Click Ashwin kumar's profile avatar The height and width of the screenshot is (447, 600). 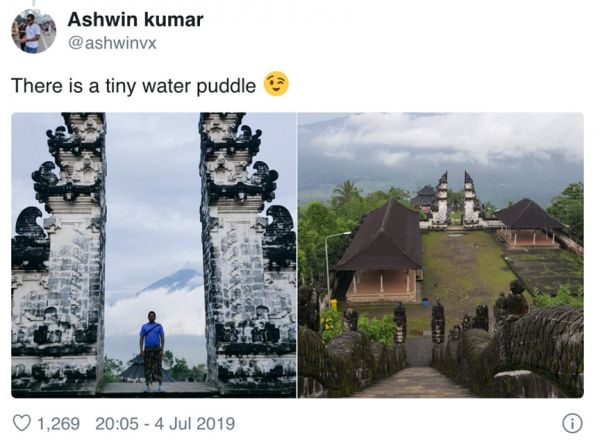pyautogui.click(x=33, y=31)
